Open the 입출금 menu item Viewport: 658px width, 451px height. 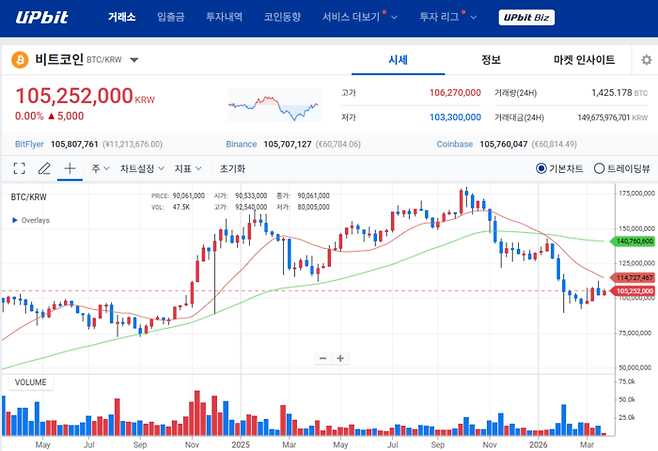[x=170, y=17]
